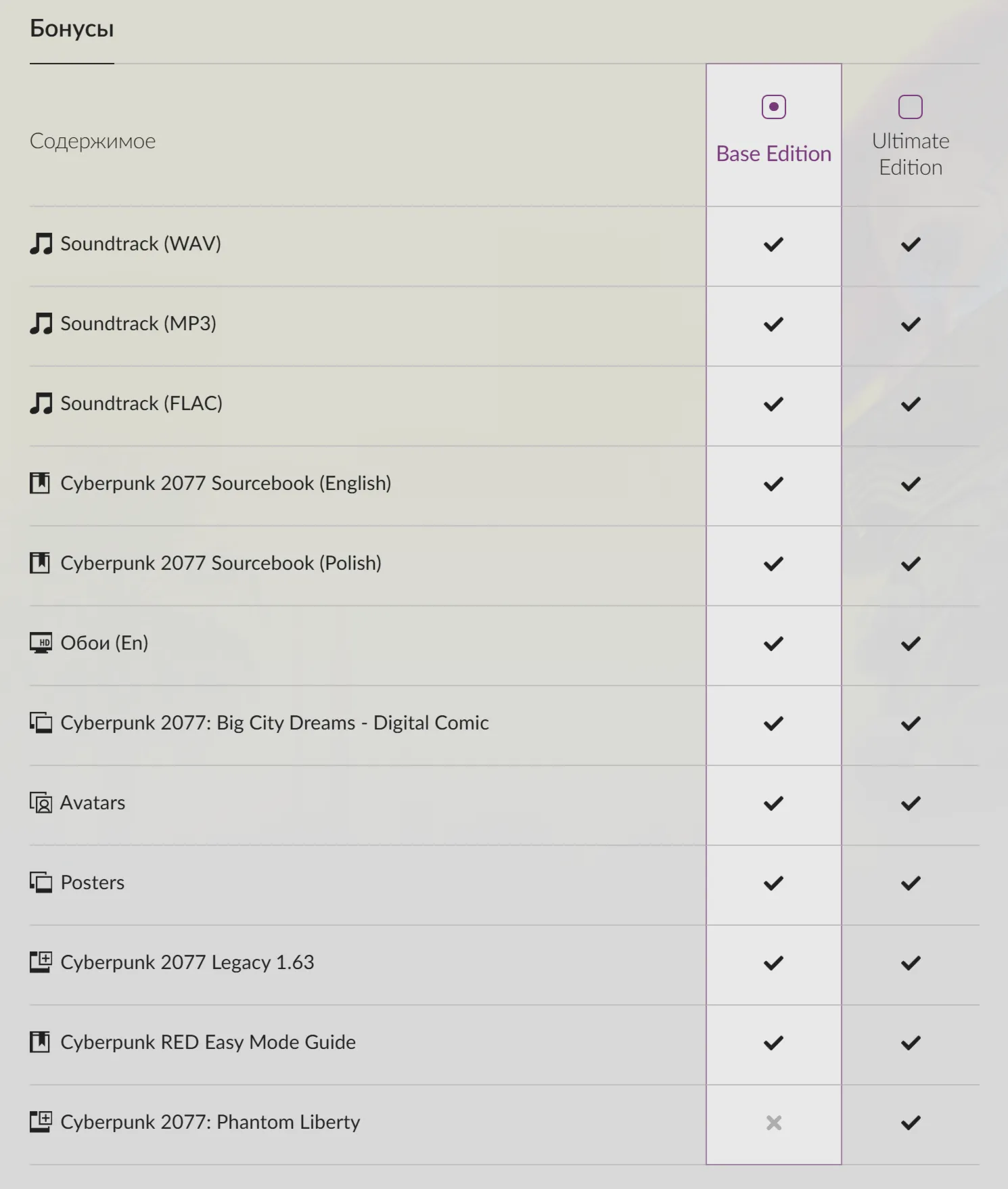The height and width of the screenshot is (1189, 1008).
Task: Click the Avatars portrait icon
Action: 41,803
